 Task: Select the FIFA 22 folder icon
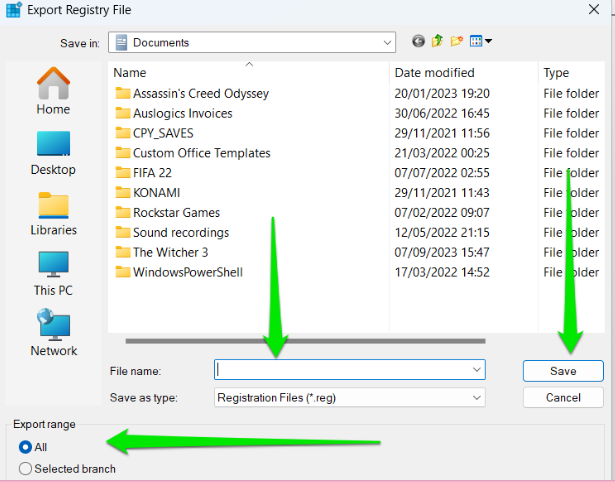[x=123, y=173]
